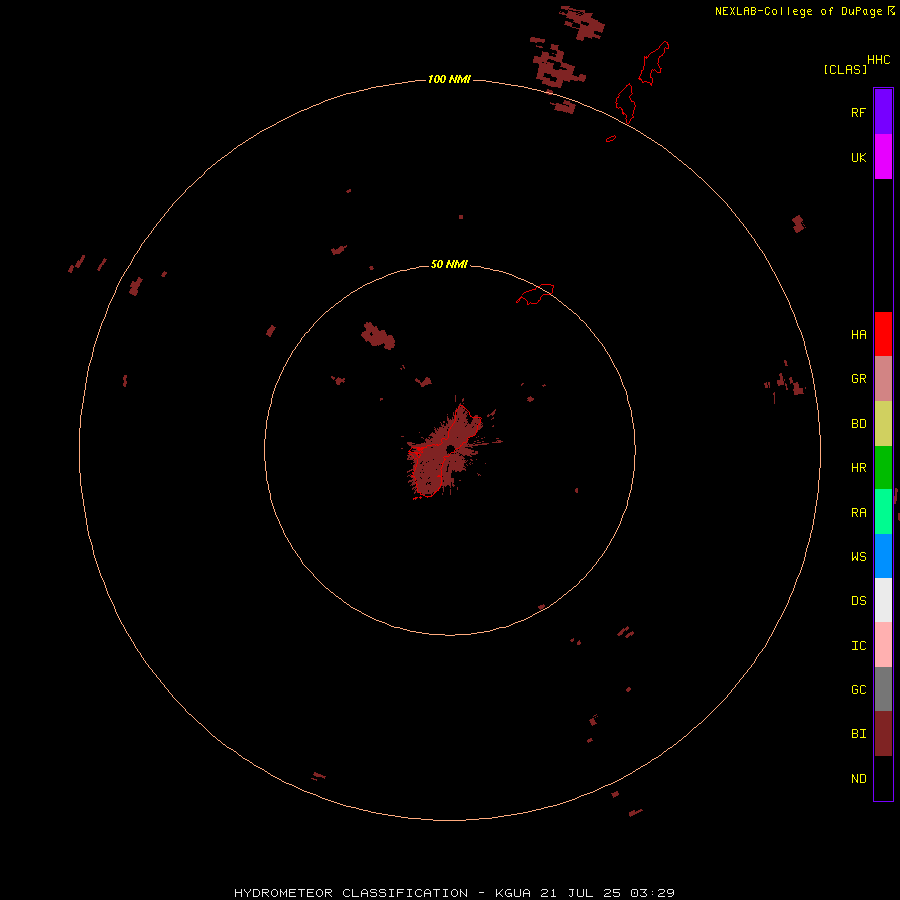The width and height of the screenshot is (900, 900).
Task: Click the WS blue legend swatch
Action: coord(883,556)
